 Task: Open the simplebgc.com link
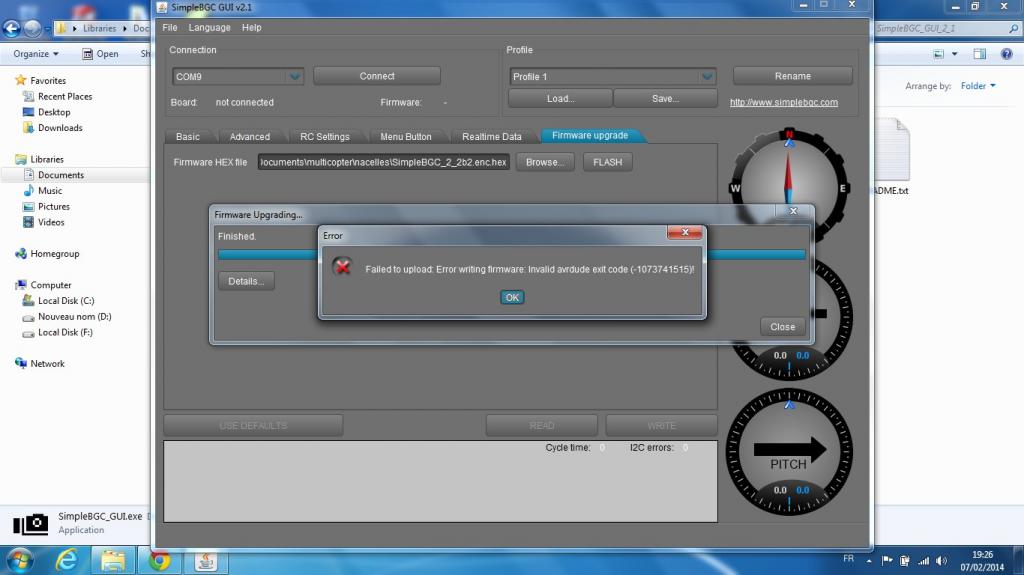click(784, 102)
